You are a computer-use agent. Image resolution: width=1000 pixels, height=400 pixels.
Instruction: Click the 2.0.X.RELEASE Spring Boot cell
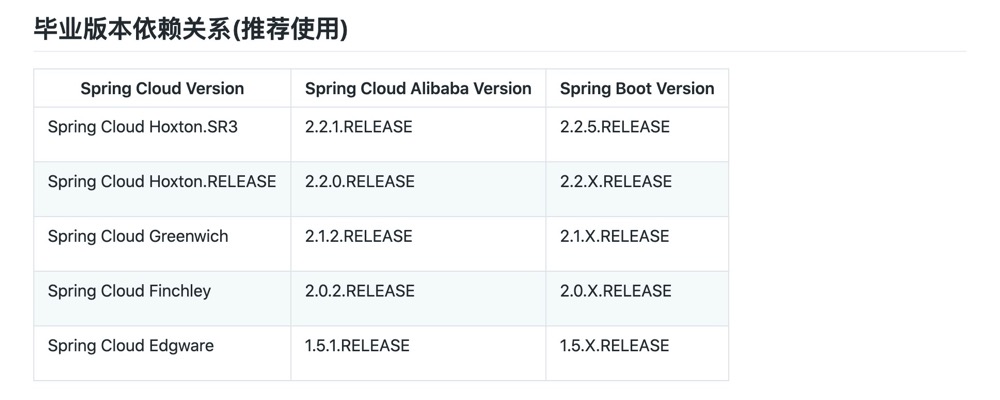point(616,291)
